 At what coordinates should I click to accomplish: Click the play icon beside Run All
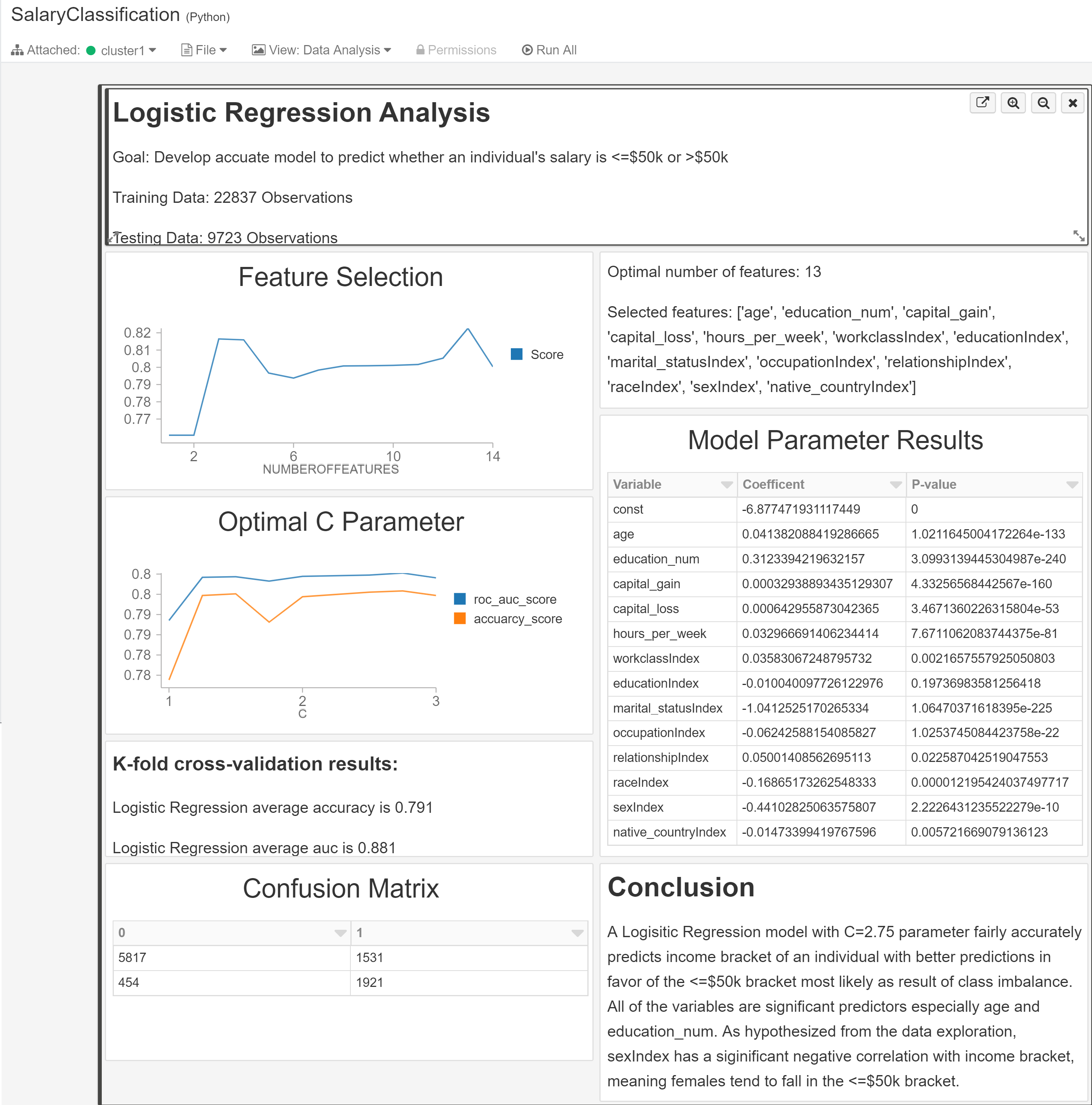(527, 51)
